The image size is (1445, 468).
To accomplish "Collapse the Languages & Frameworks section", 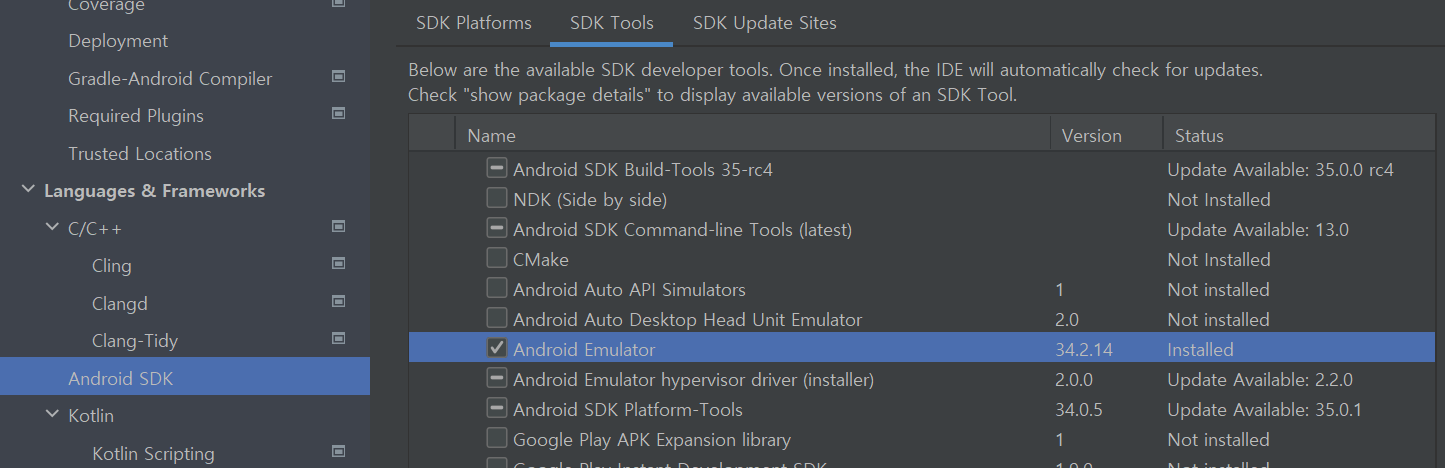I will click(x=28, y=190).
